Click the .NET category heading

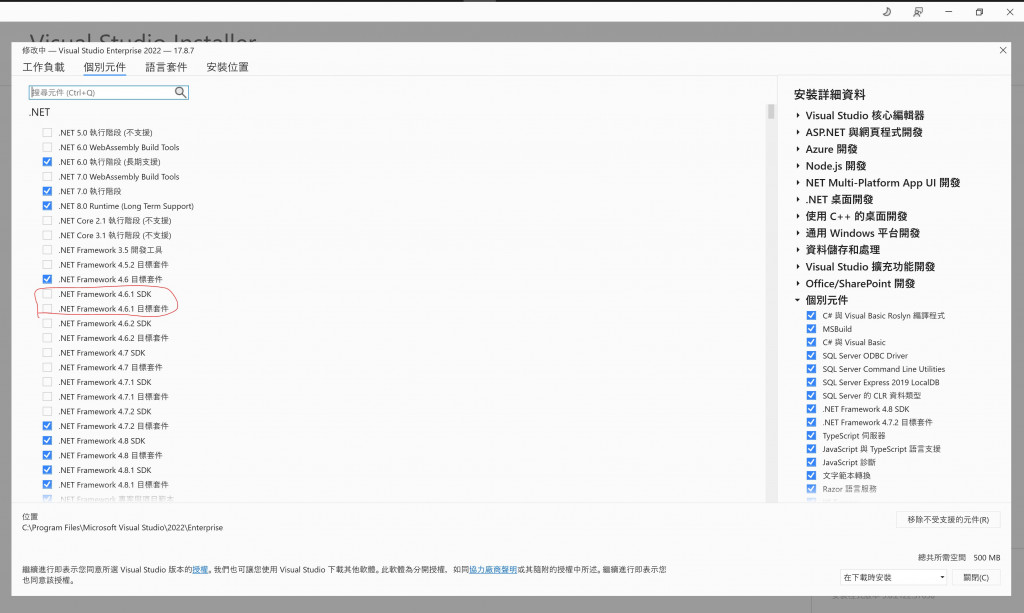39,112
